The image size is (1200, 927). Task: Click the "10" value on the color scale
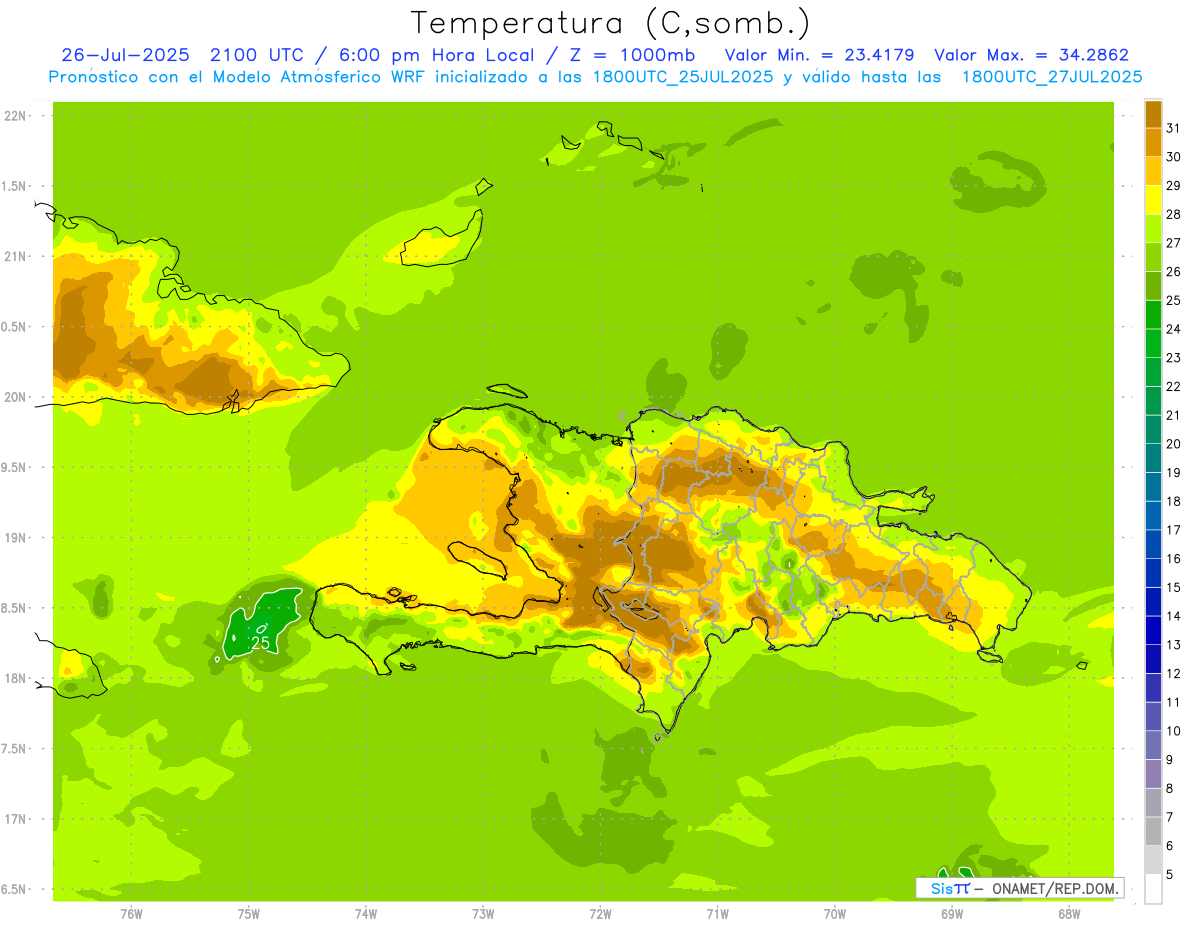(1173, 731)
